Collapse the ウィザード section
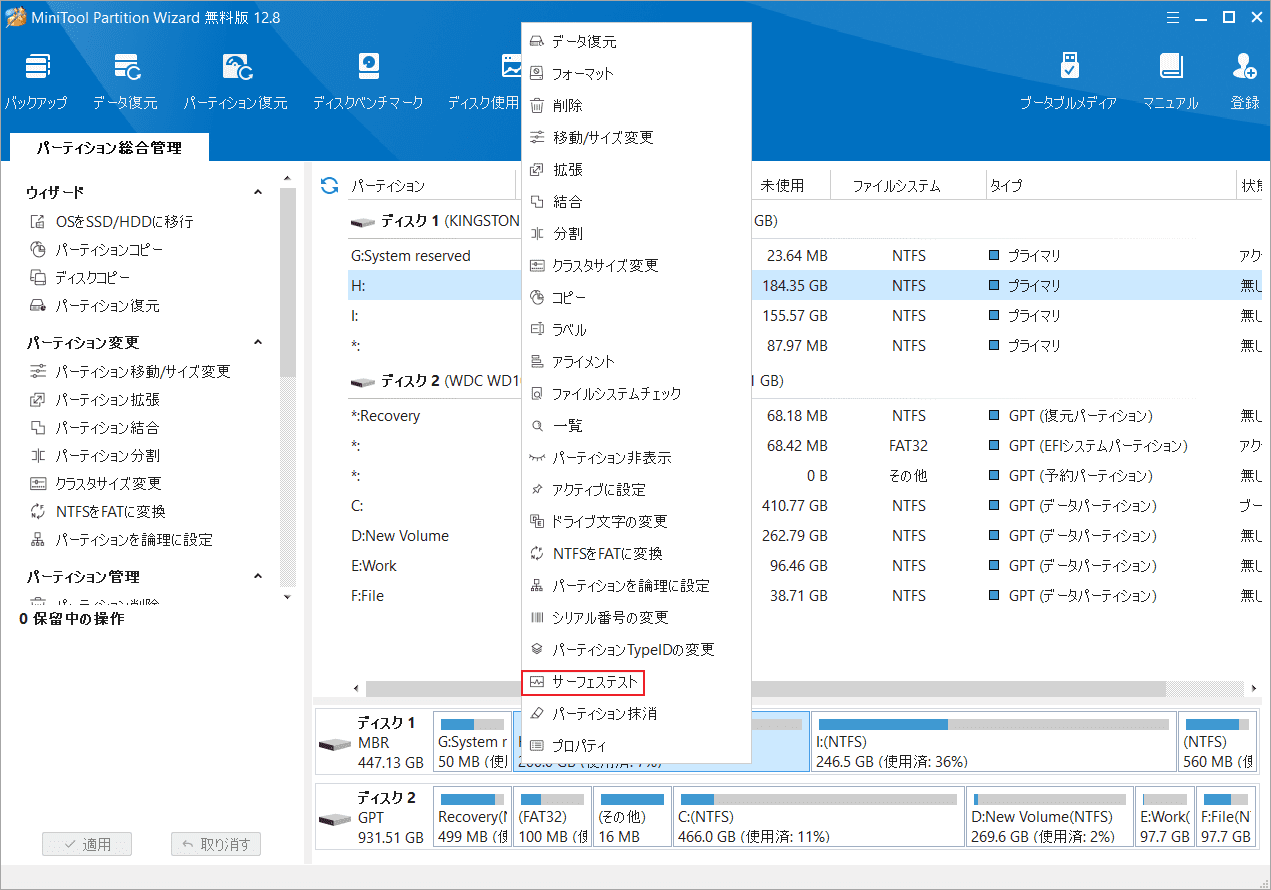This screenshot has height=890, width=1271. [x=258, y=192]
